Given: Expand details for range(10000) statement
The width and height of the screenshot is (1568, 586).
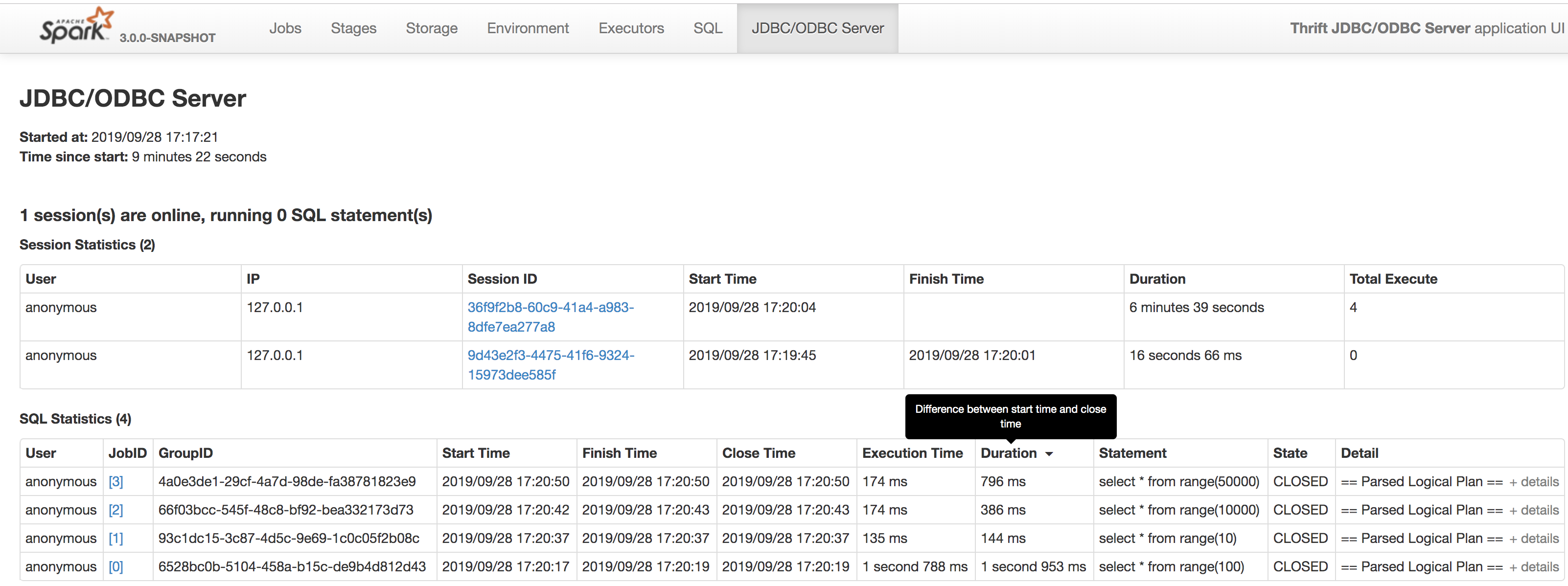Looking at the screenshot, I should pos(1533,510).
